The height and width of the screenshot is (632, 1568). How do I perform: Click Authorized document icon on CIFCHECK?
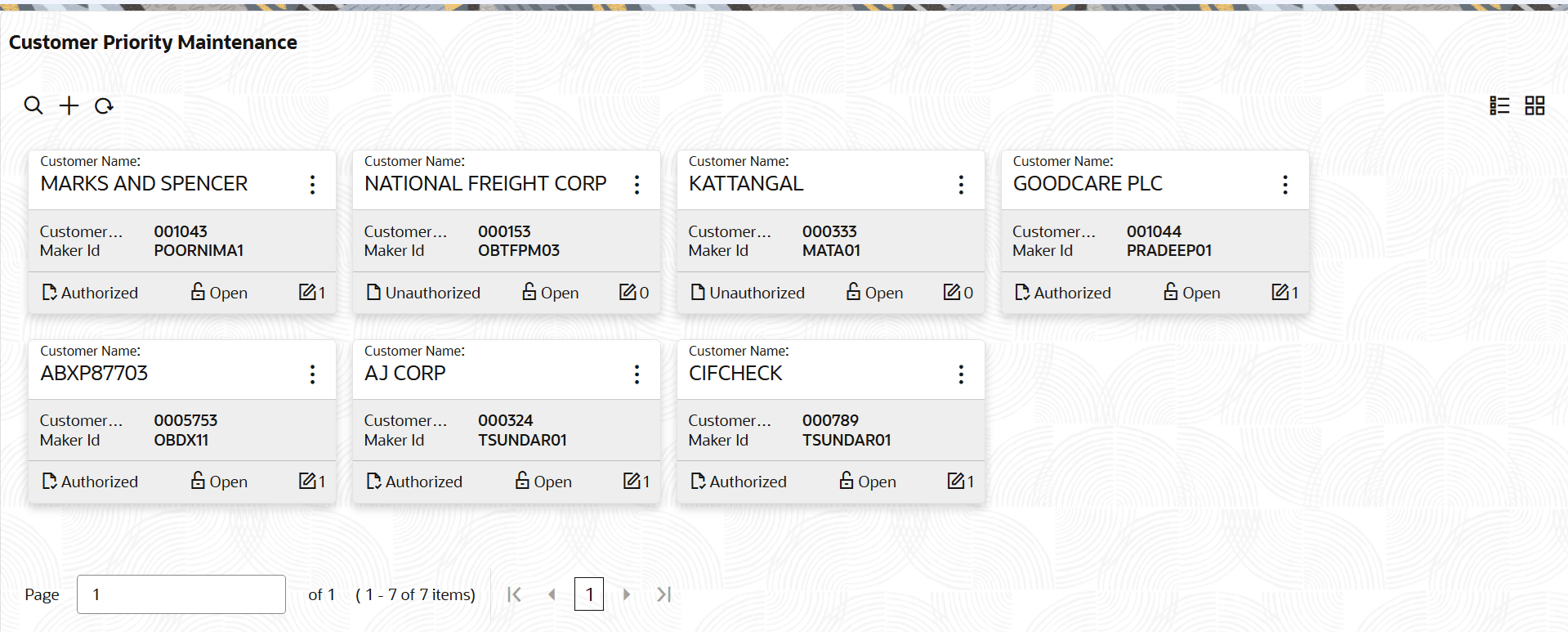[699, 481]
